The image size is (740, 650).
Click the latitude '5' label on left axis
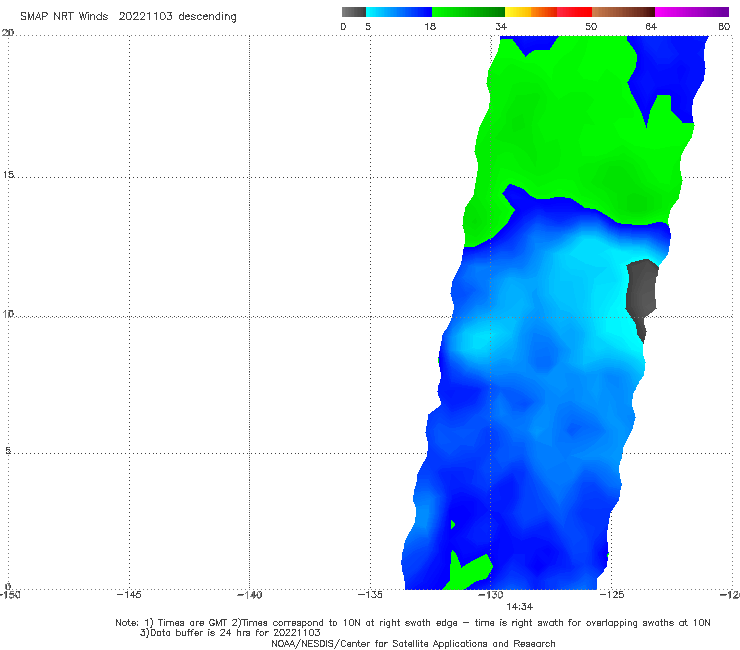pyautogui.click(x=8, y=450)
